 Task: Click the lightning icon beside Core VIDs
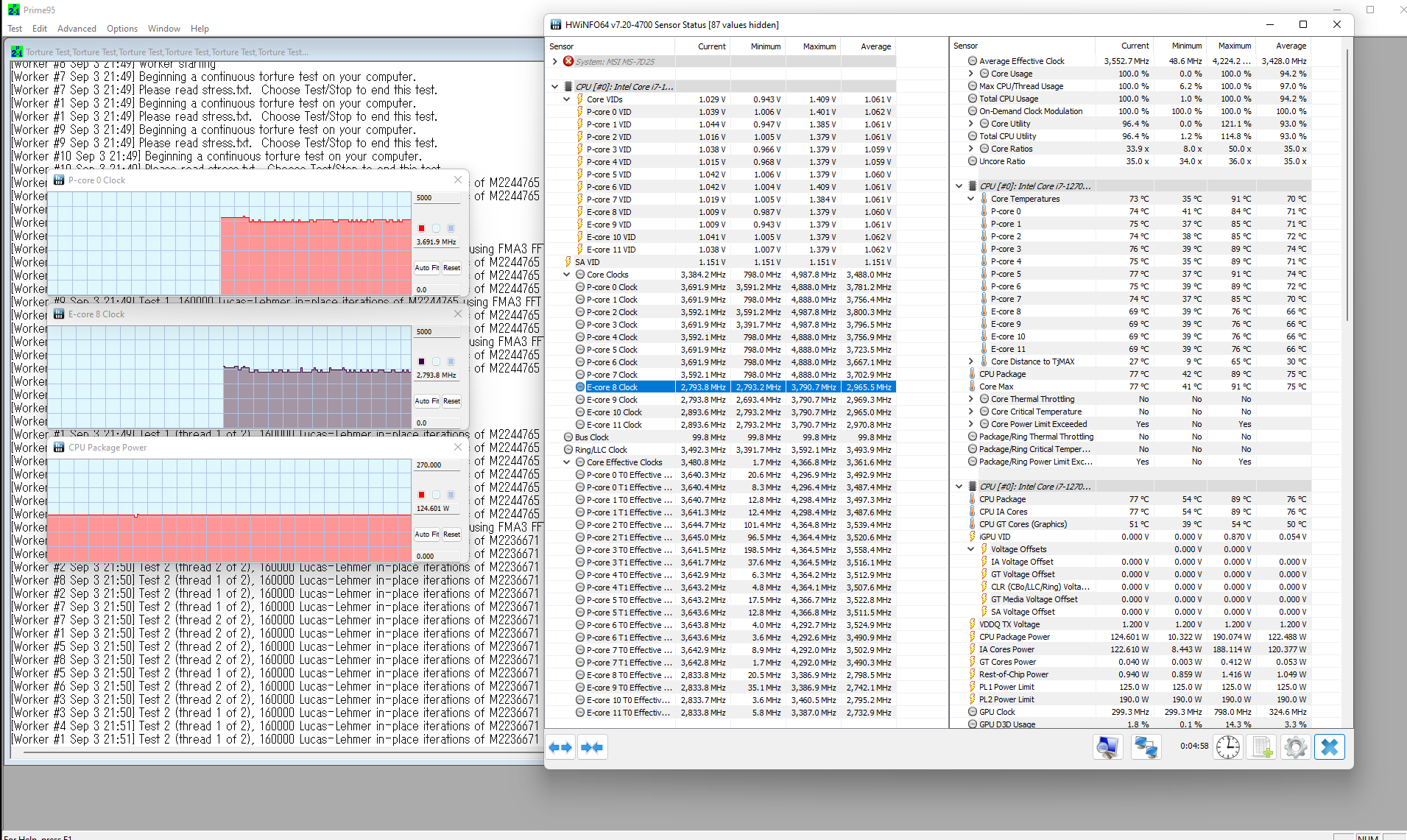(580, 99)
